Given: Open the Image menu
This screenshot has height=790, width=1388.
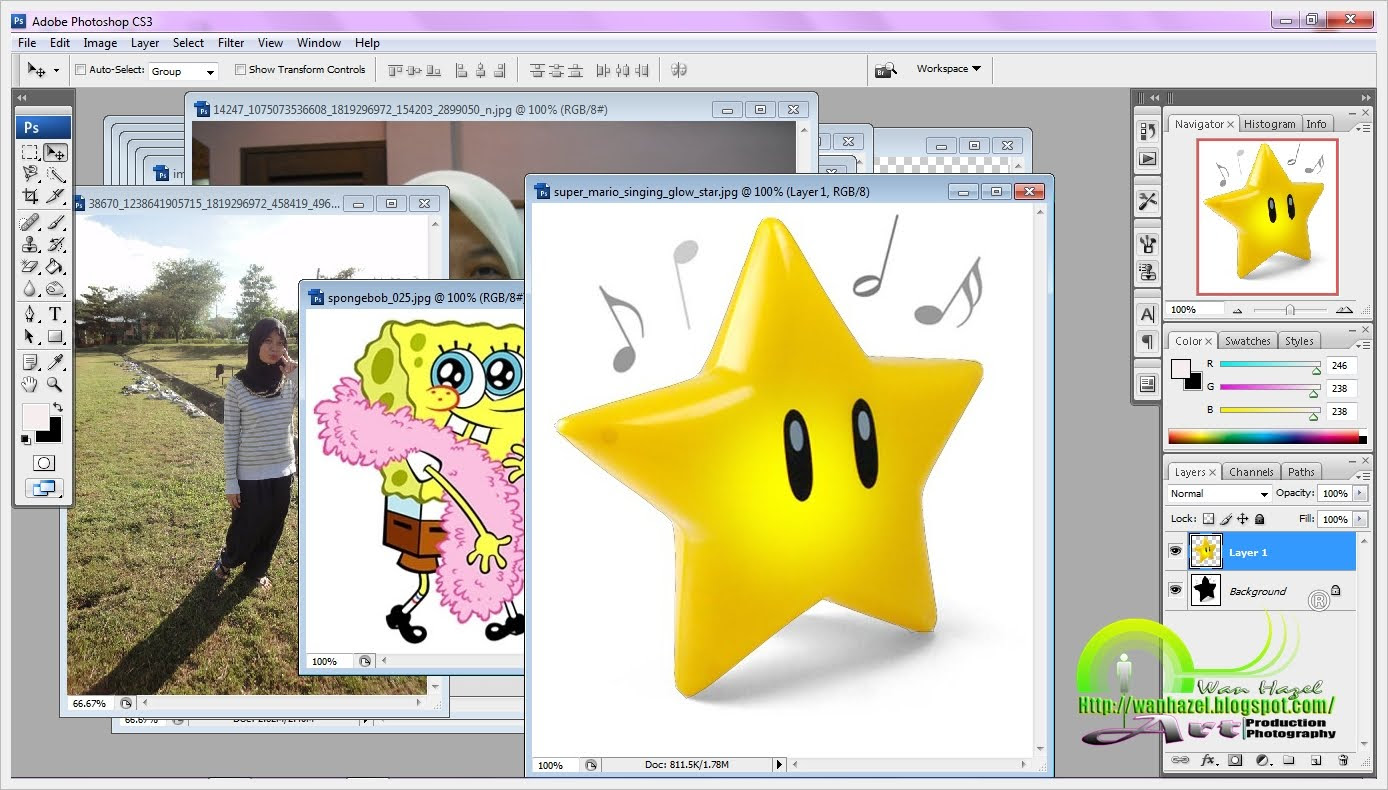Looking at the screenshot, I should pyautogui.click(x=100, y=43).
